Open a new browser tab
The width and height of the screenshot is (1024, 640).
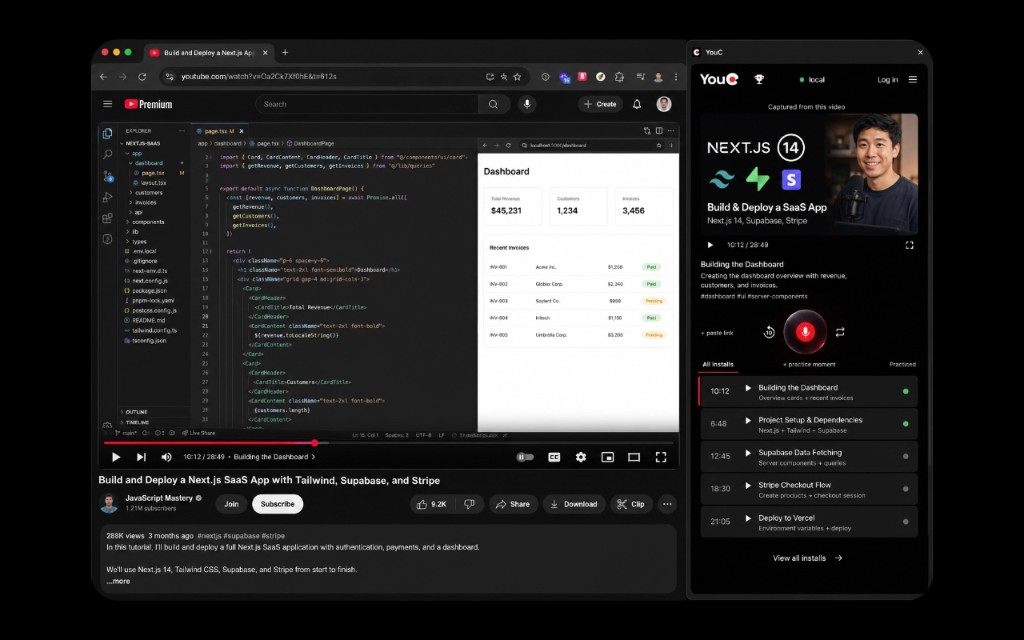(285, 52)
